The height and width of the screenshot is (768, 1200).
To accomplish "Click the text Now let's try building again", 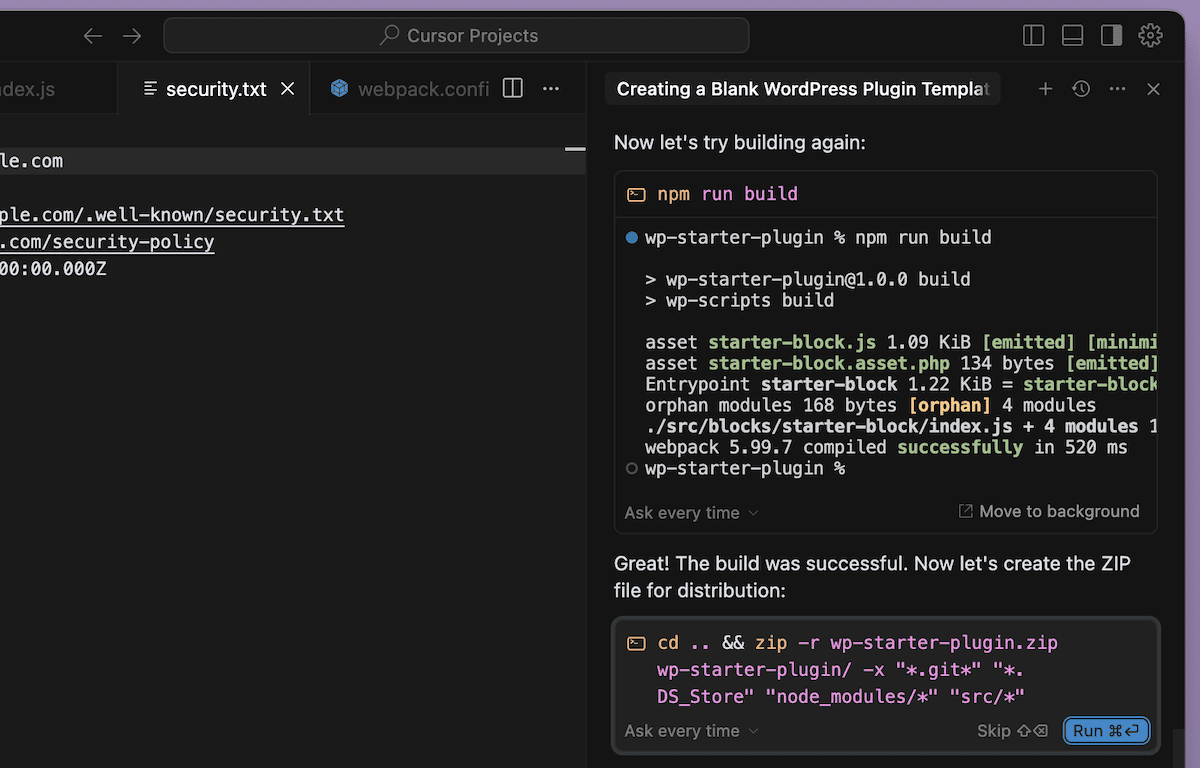I will [x=740, y=142].
